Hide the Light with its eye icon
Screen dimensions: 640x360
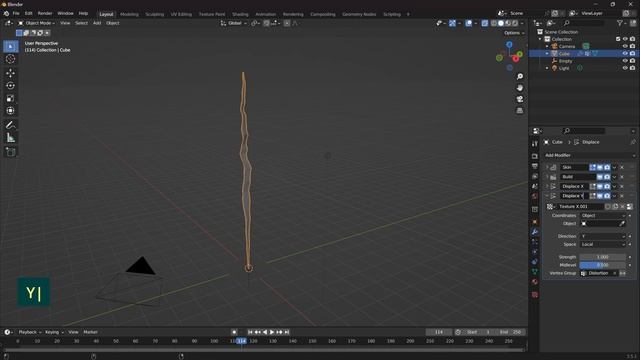[625, 68]
